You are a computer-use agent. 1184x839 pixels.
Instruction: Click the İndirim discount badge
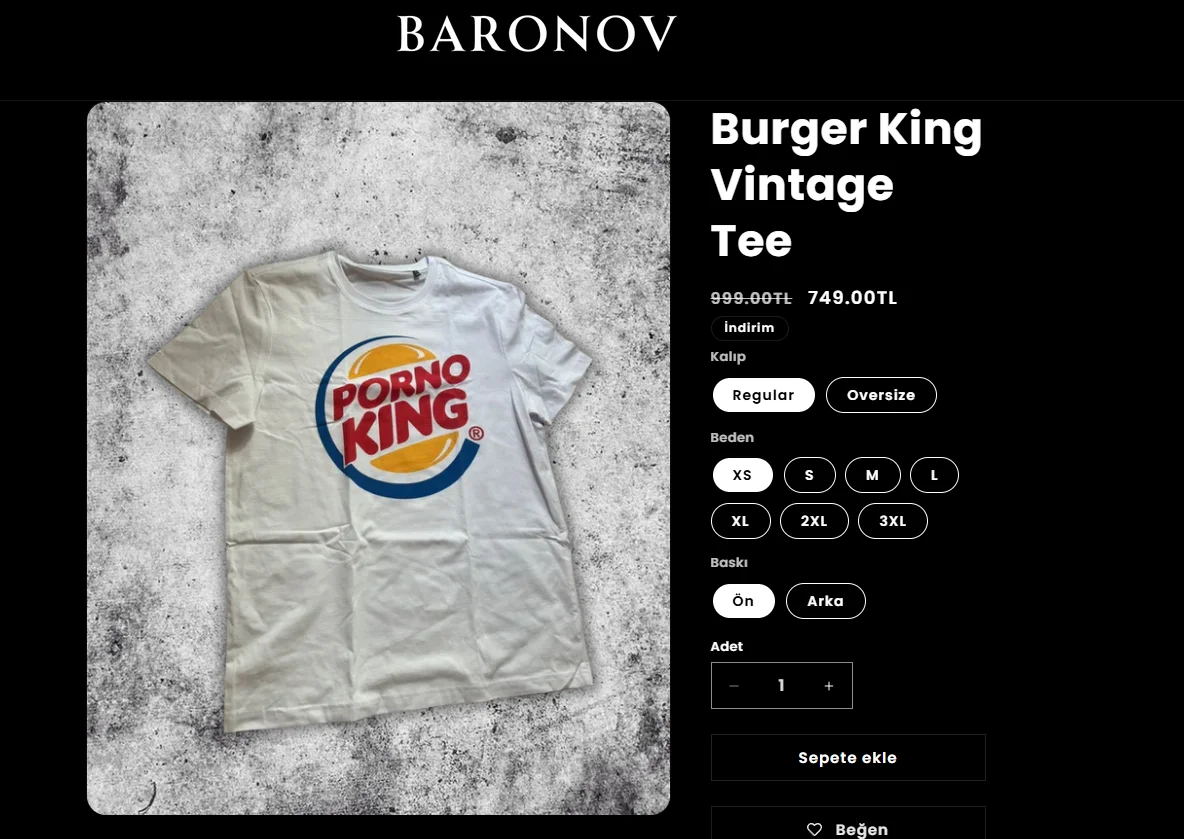(x=749, y=328)
